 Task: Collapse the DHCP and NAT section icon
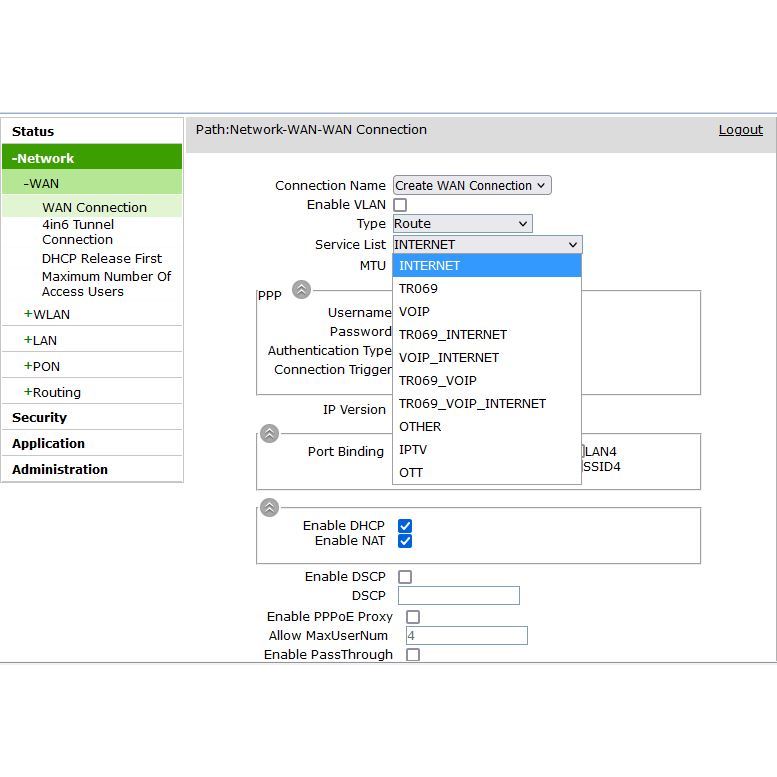click(269, 508)
